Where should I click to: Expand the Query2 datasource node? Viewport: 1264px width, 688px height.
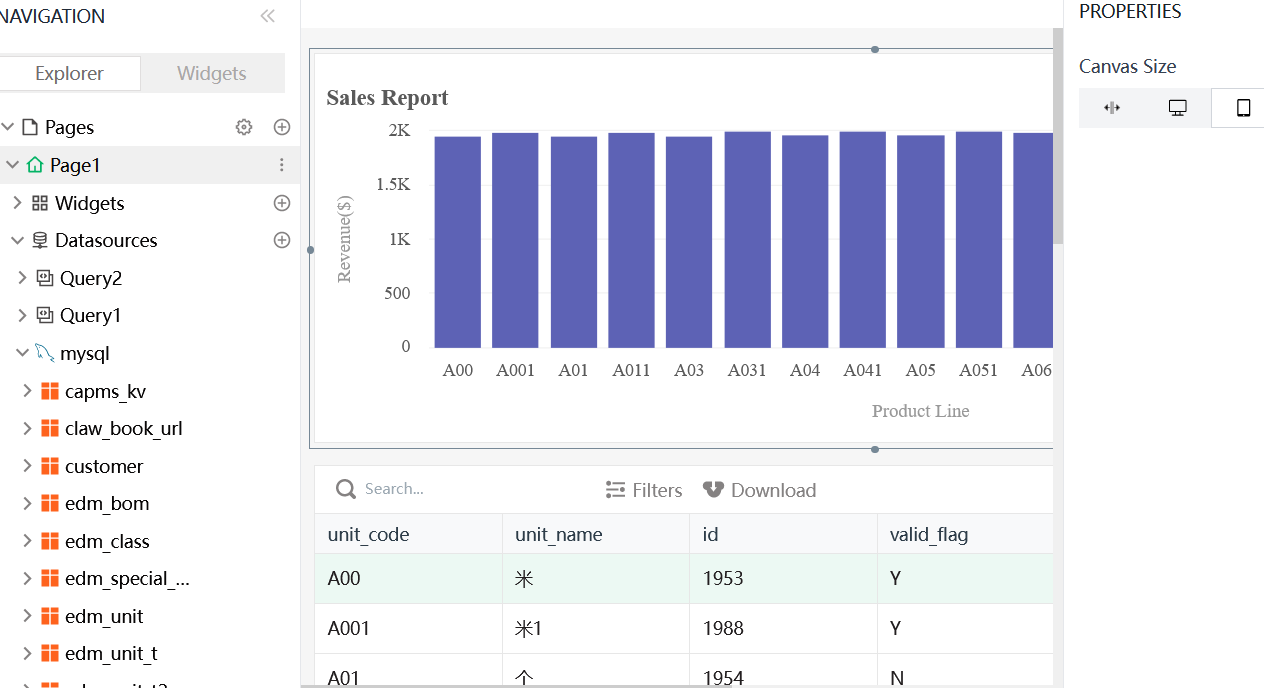(x=23, y=278)
